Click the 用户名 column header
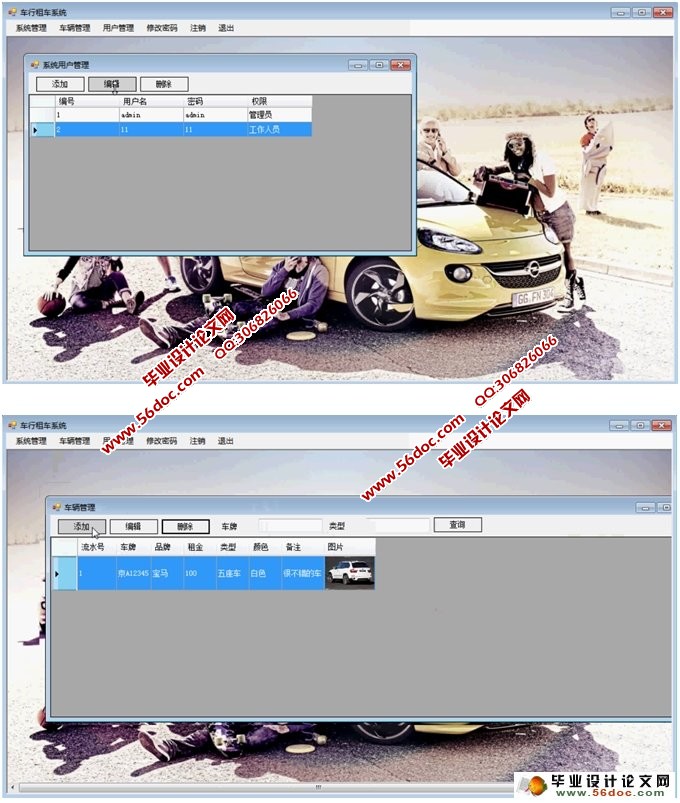This screenshot has height=803, width=680. [x=150, y=101]
